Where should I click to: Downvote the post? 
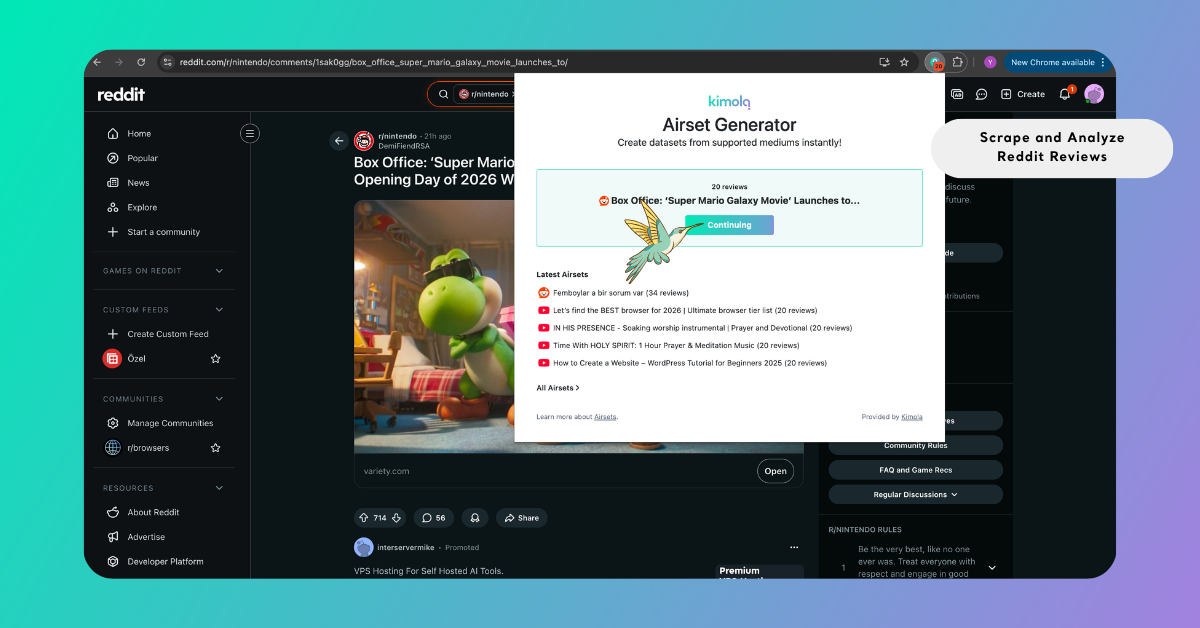[396, 518]
